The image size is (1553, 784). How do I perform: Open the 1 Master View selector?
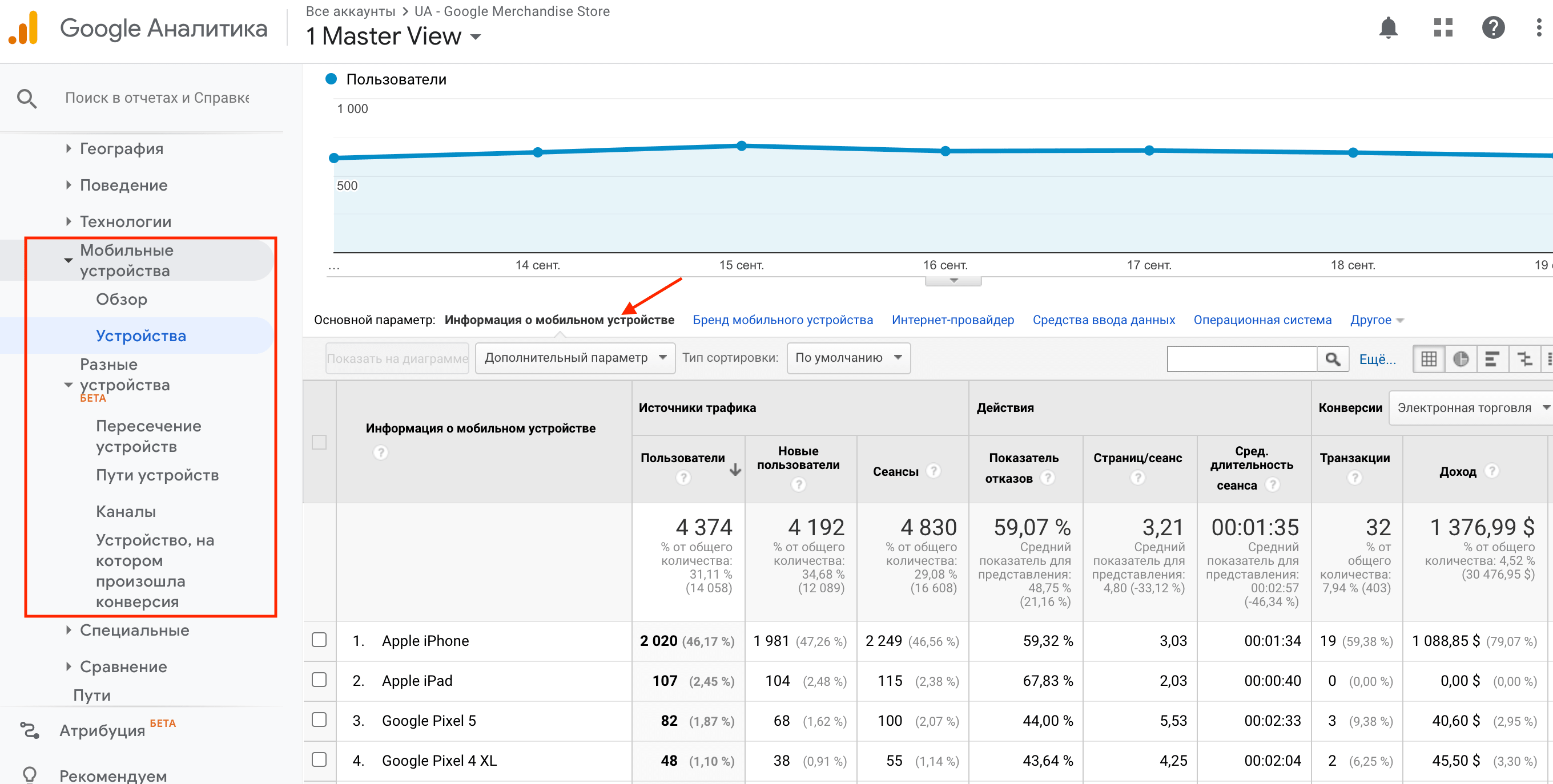click(393, 37)
